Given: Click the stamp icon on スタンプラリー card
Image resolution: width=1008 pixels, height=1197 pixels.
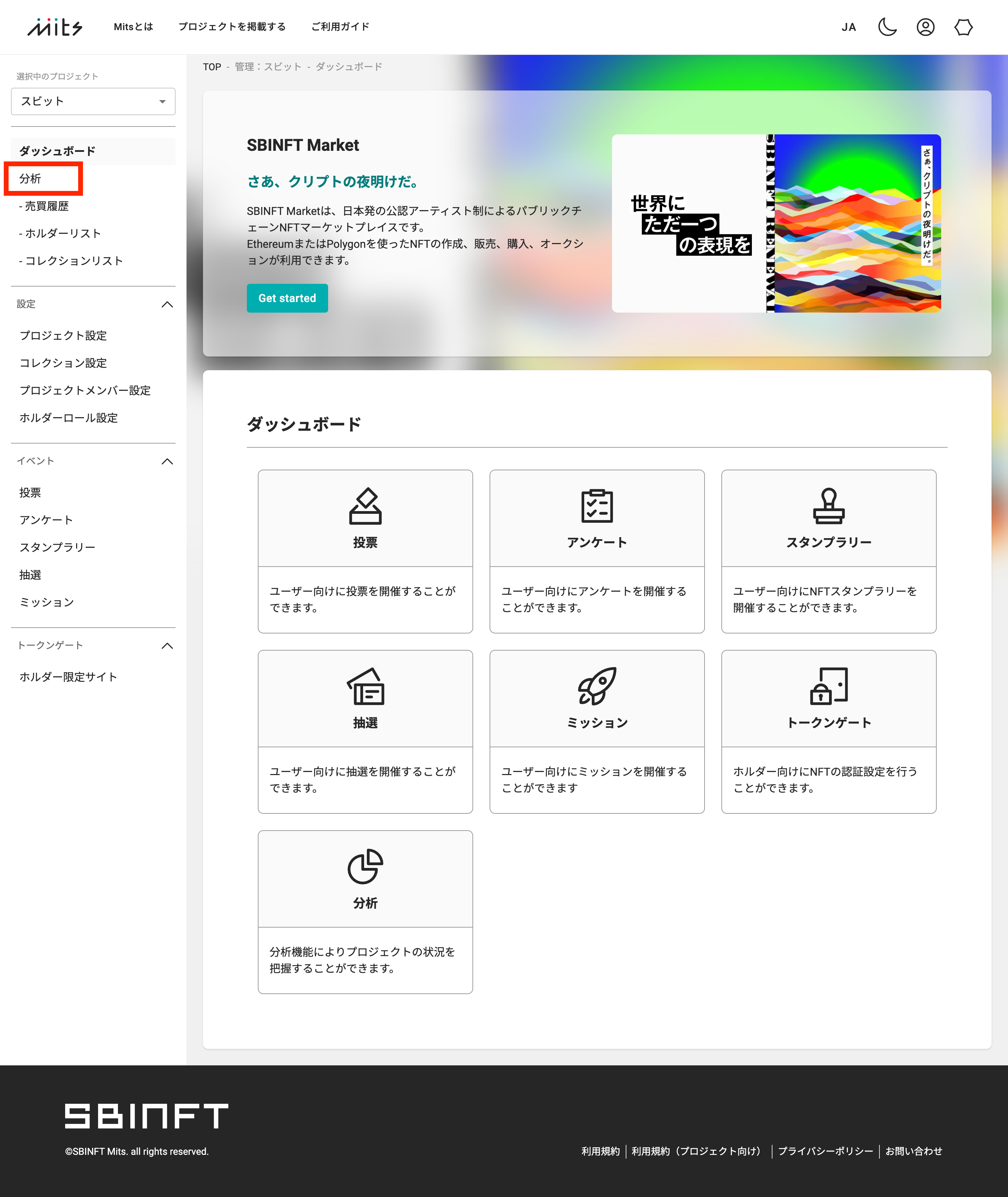Looking at the screenshot, I should tap(829, 506).
